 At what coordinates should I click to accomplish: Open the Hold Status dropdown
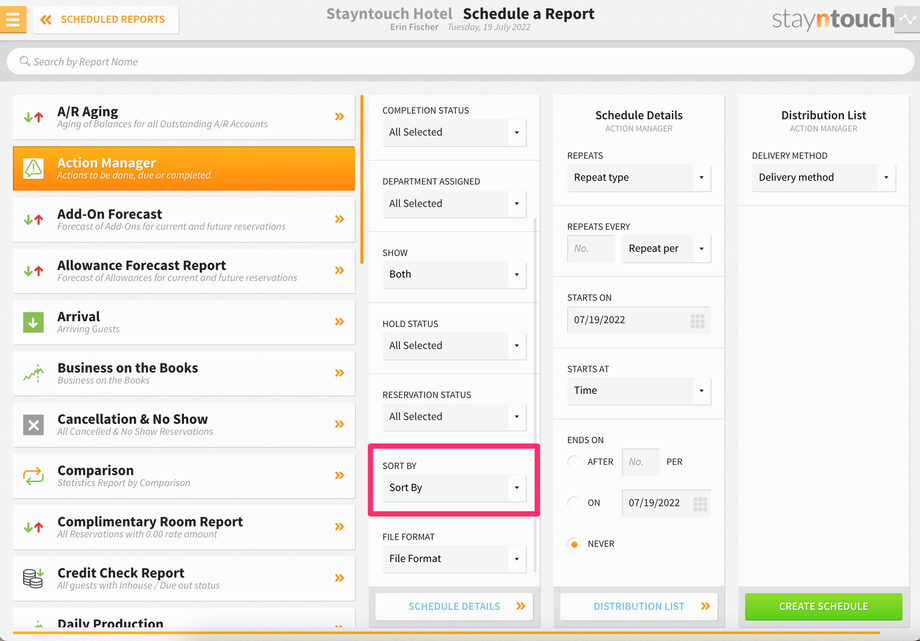pos(454,346)
